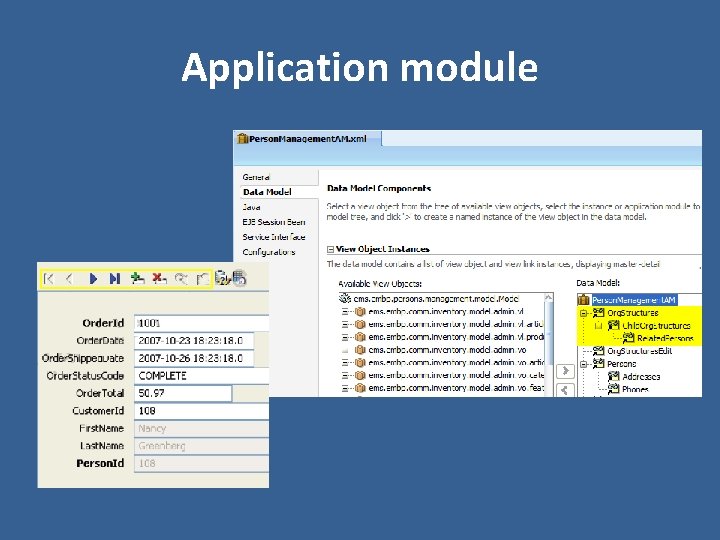Image resolution: width=720 pixels, height=540 pixels.
Task: Select PersonManagementAM root in Data Model
Action: click(634, 300)
